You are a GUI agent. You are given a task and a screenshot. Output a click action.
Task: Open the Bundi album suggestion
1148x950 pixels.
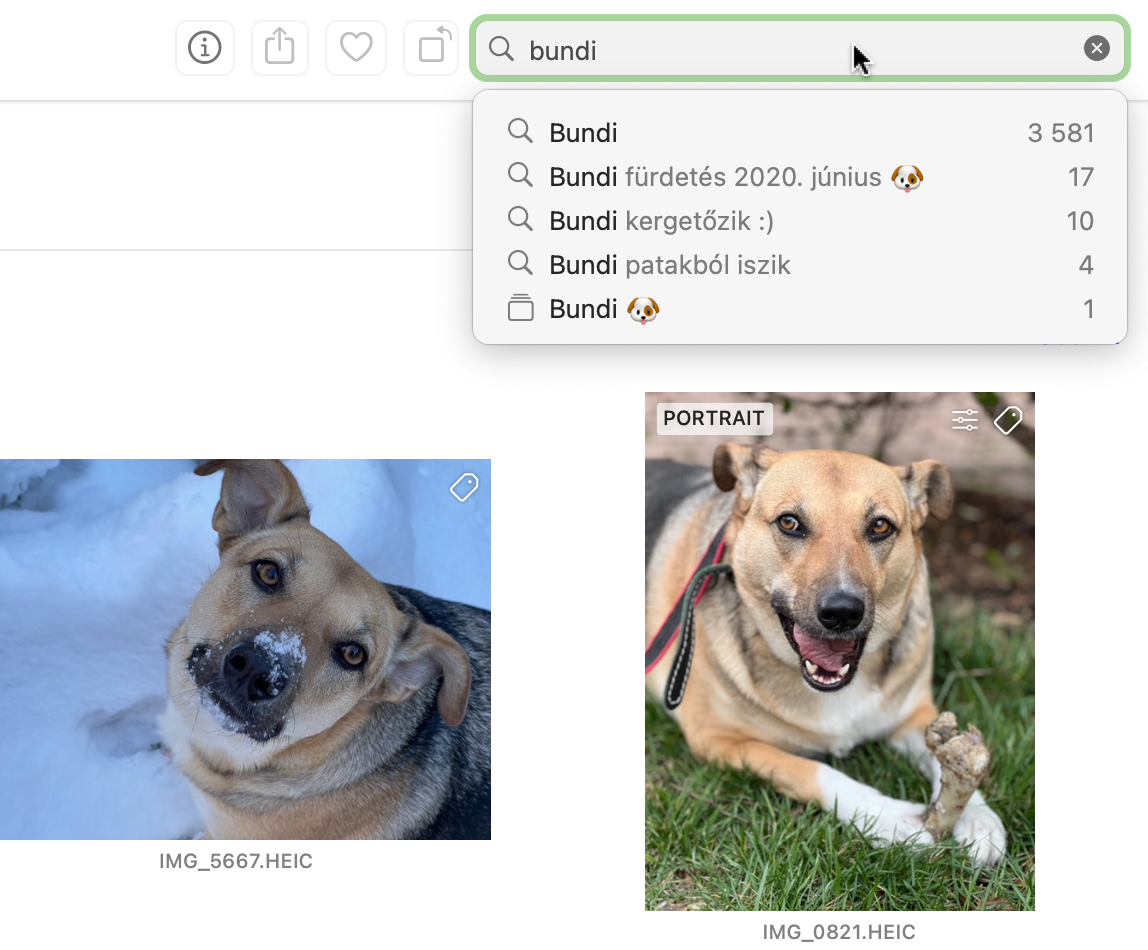pos(800,309)
